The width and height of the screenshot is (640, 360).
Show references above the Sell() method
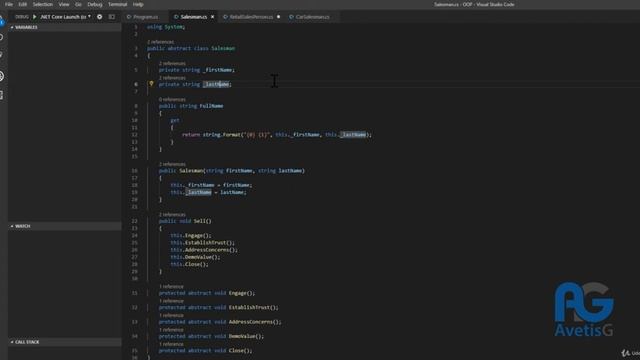172,214
